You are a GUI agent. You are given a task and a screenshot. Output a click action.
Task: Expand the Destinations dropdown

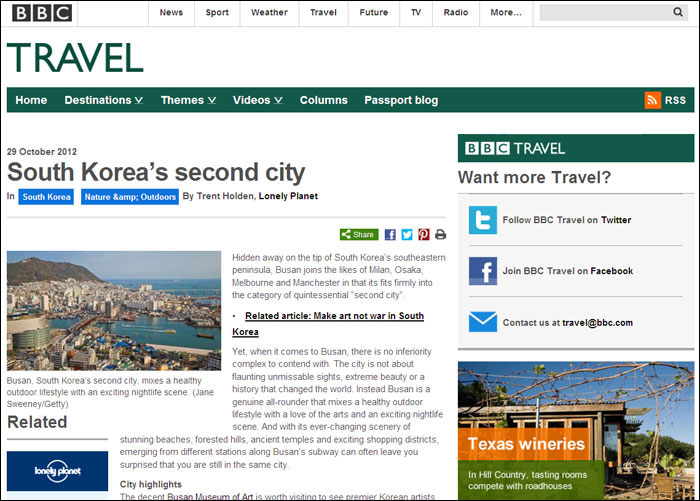point(104,100)
